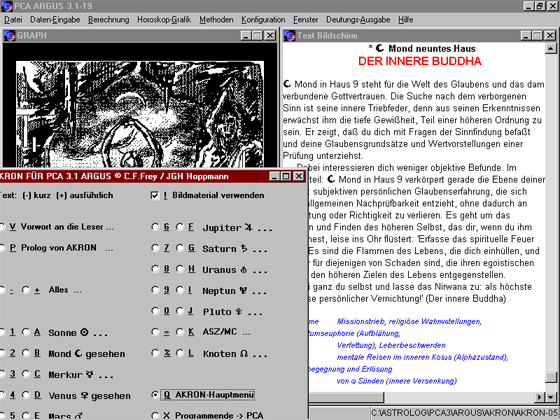Viewport: 560px width, 420px height.
Task: Choose radio button G for Saturn
Action: coord(180,248)
